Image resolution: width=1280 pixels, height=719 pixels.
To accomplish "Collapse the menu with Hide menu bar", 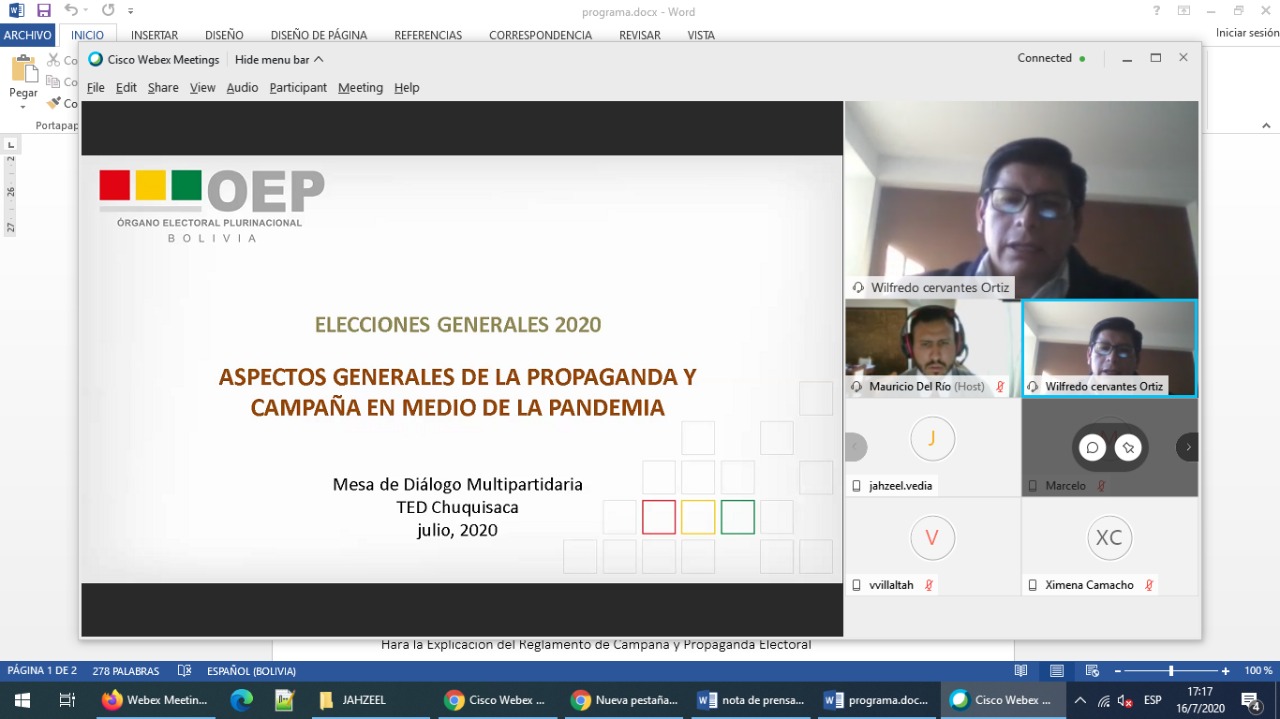I will click(279, 59).
